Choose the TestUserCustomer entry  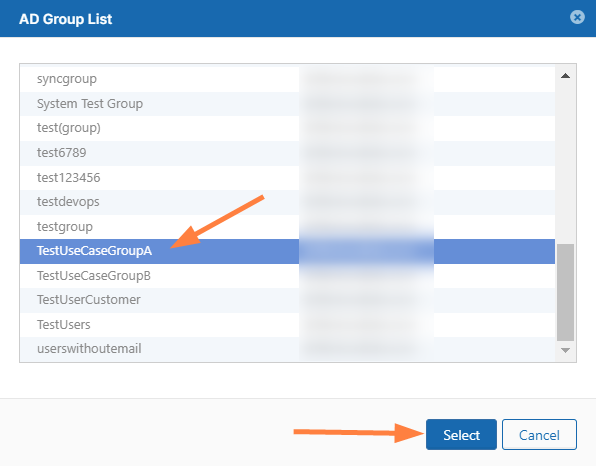287,300
